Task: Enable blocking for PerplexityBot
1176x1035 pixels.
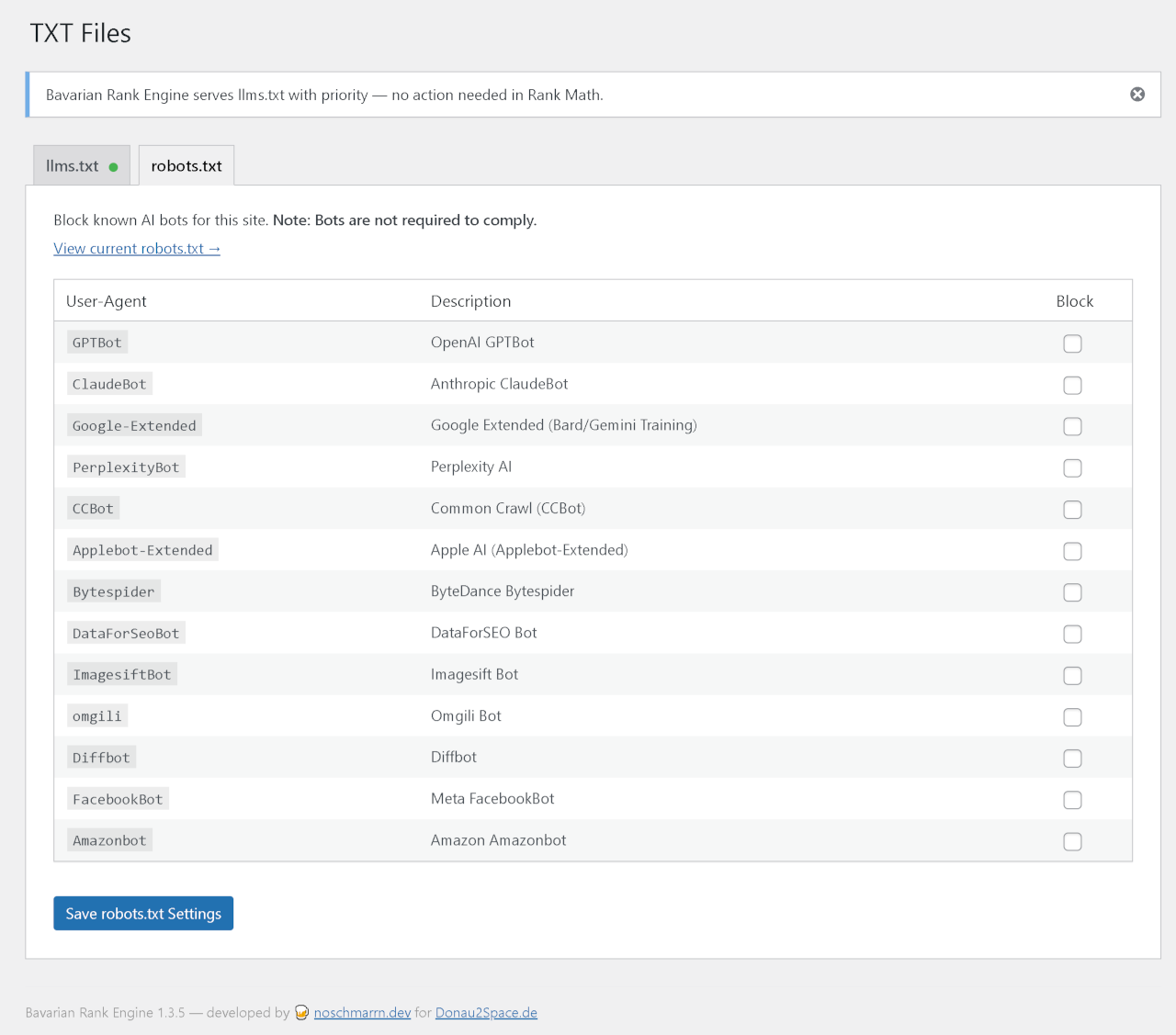Action: click(x=1072, y=467)
